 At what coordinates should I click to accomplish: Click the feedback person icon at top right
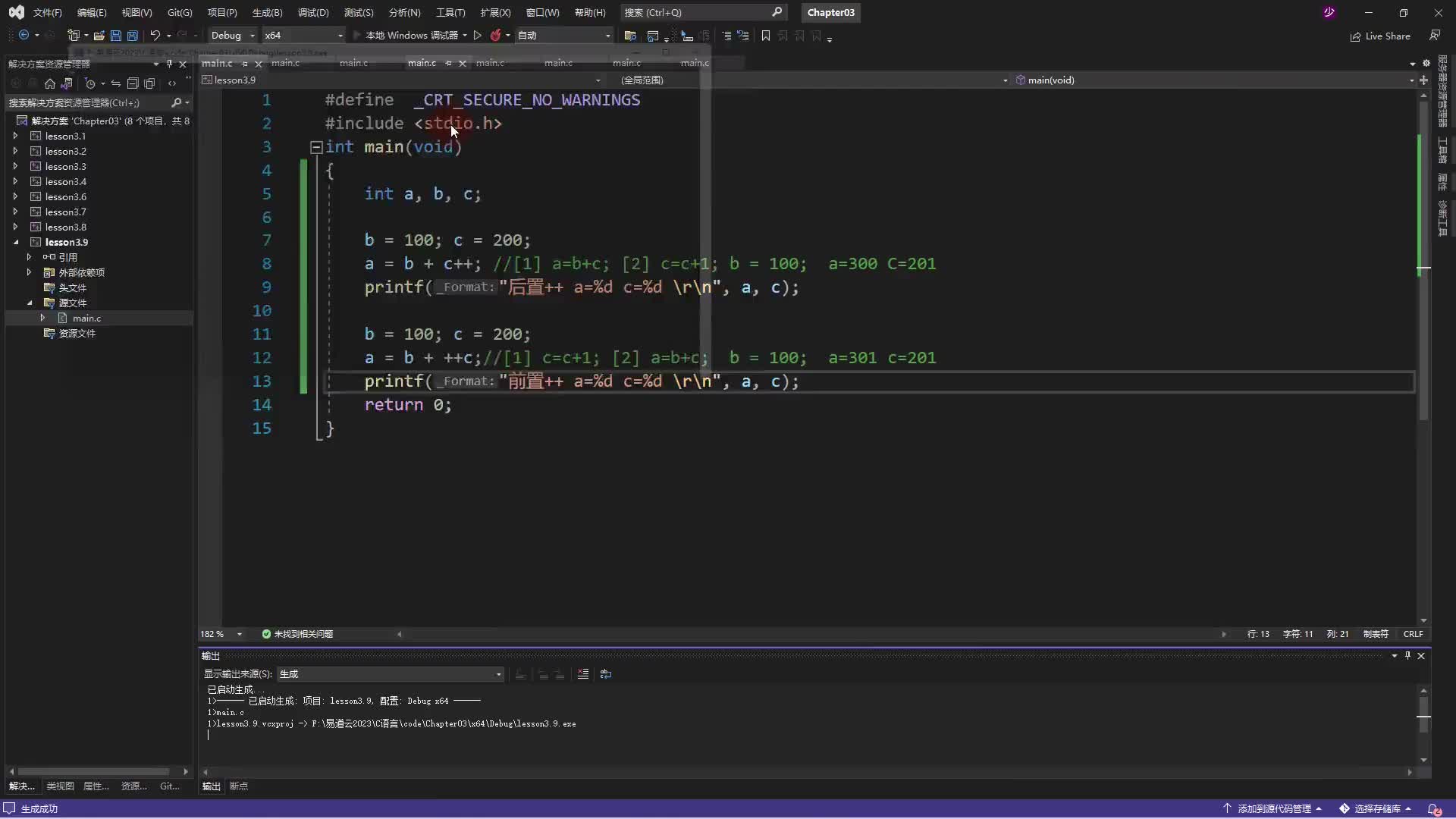pyautogui.click(x=1435, y=36)
